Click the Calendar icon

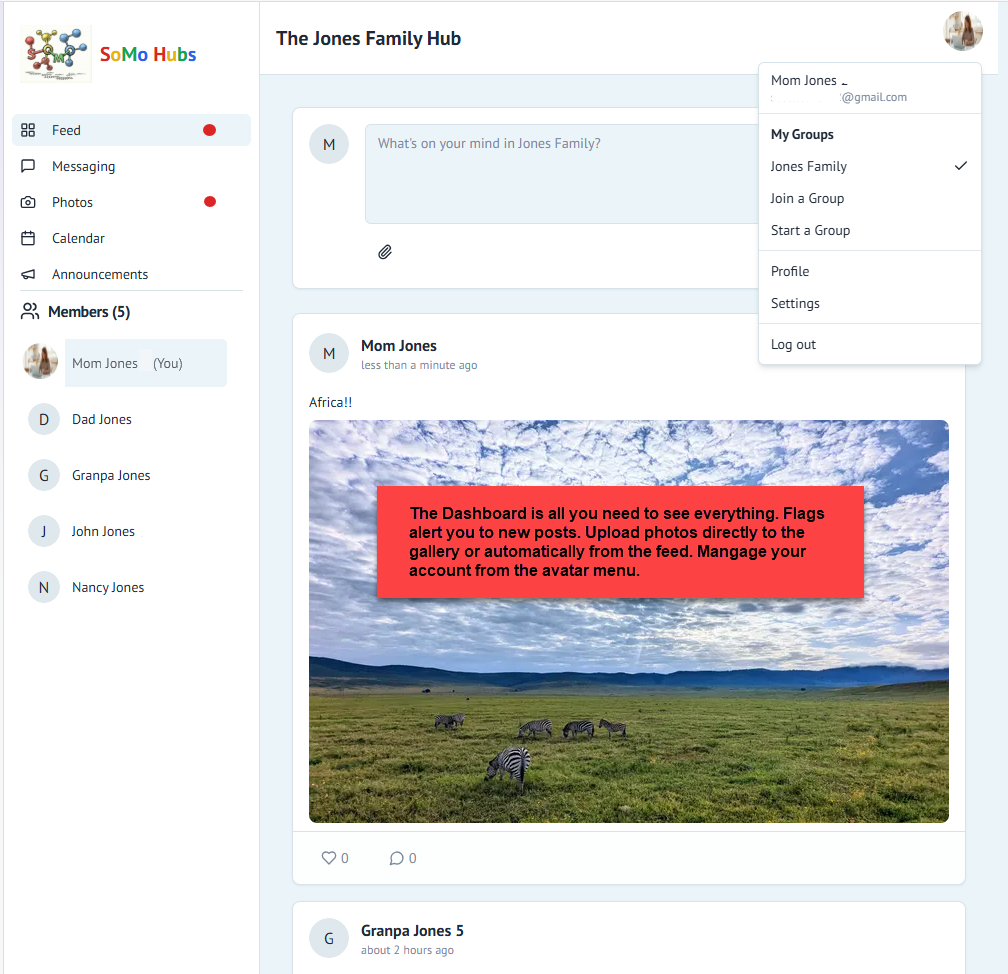click(x=29, y=237)
